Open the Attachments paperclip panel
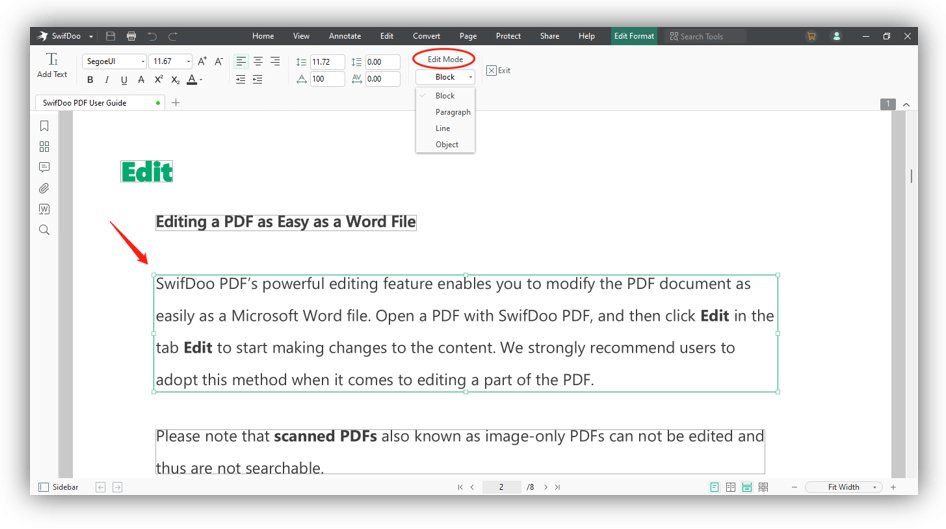This screenshot has height=529, width=946. coord(44,188)
